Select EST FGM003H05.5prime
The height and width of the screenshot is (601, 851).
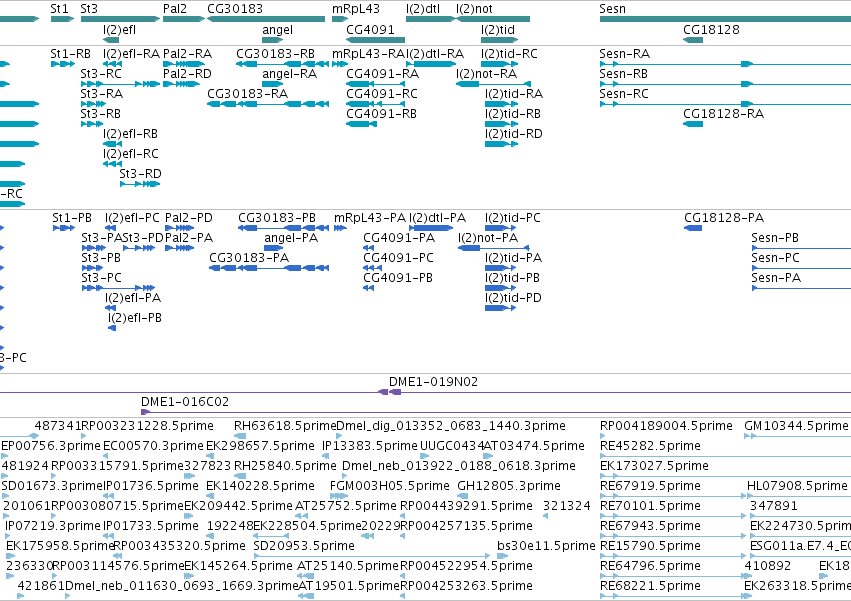pos(390,486)
